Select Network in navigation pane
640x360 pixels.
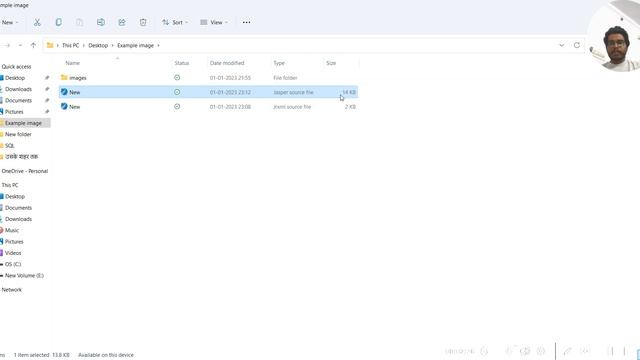point(11,290)
